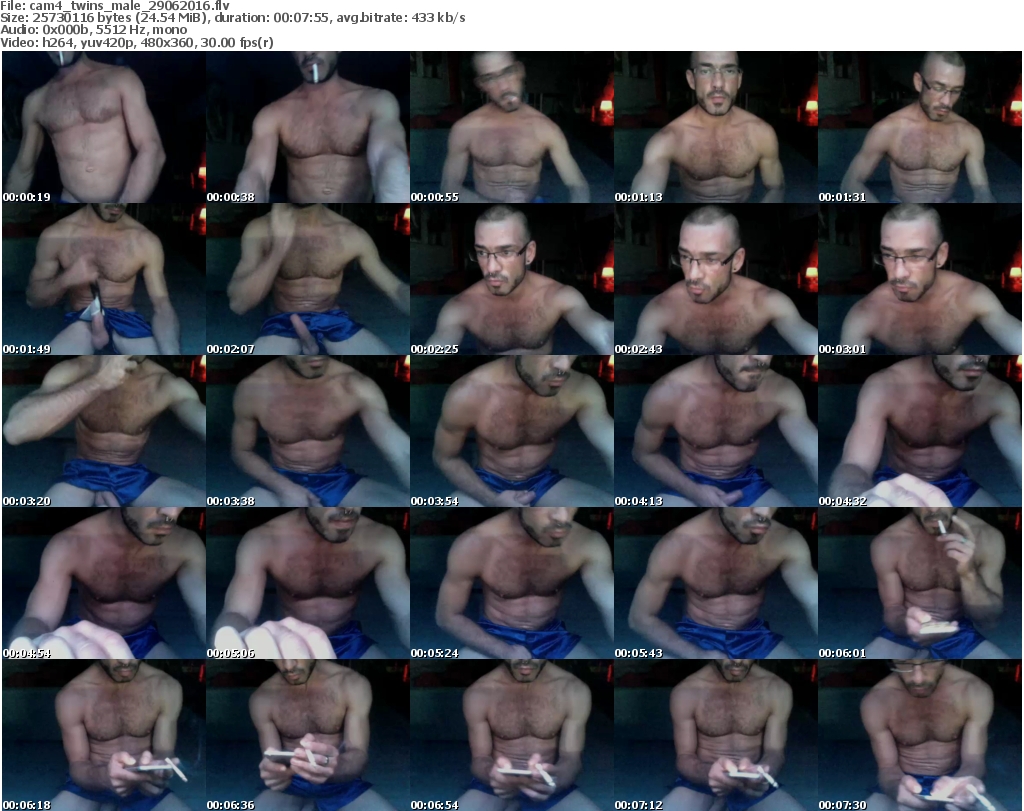Select the thumbnail labeled 00:06:01
1024x811 pixels.
click(x=920, y=584)
